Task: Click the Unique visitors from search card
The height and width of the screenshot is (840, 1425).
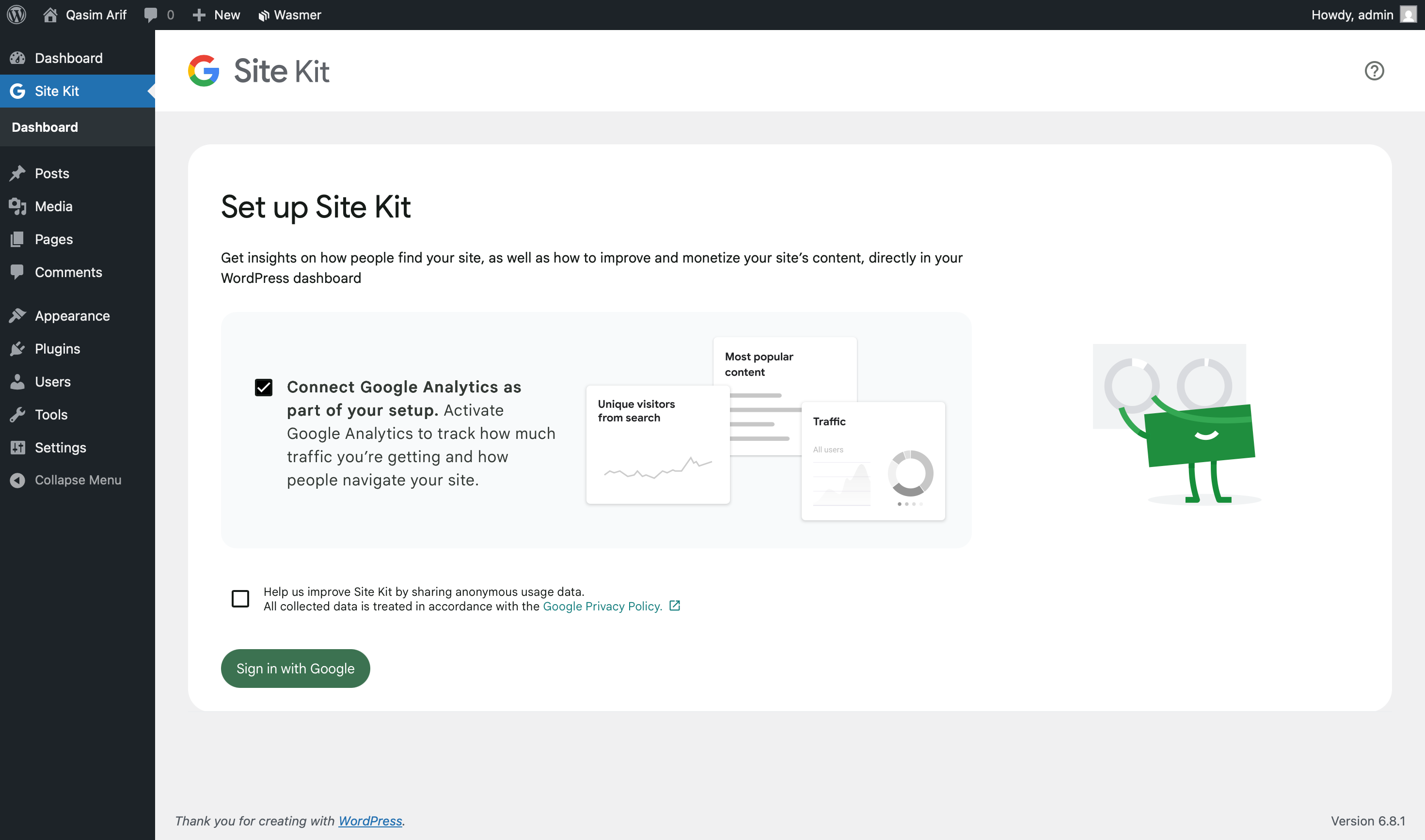Action: (658, 444)
